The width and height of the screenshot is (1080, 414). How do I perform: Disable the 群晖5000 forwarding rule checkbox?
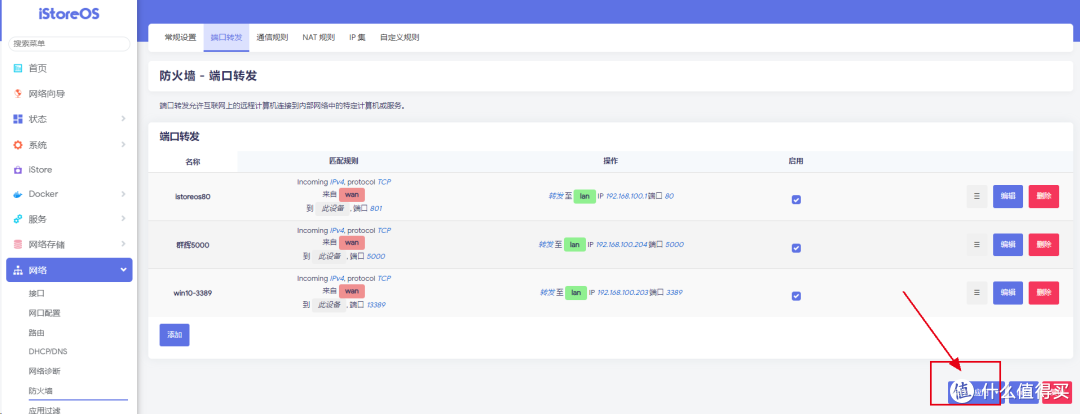pyautogui.click(x=796, y=248)
